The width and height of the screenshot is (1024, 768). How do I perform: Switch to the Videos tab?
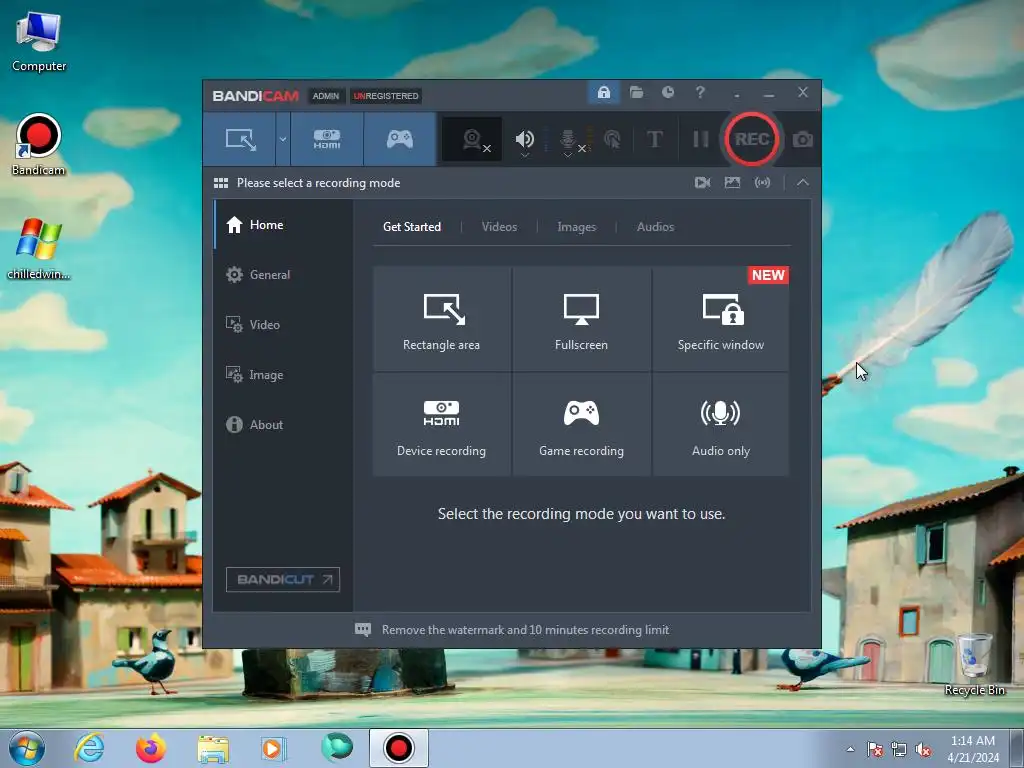[x=499, y=227]
